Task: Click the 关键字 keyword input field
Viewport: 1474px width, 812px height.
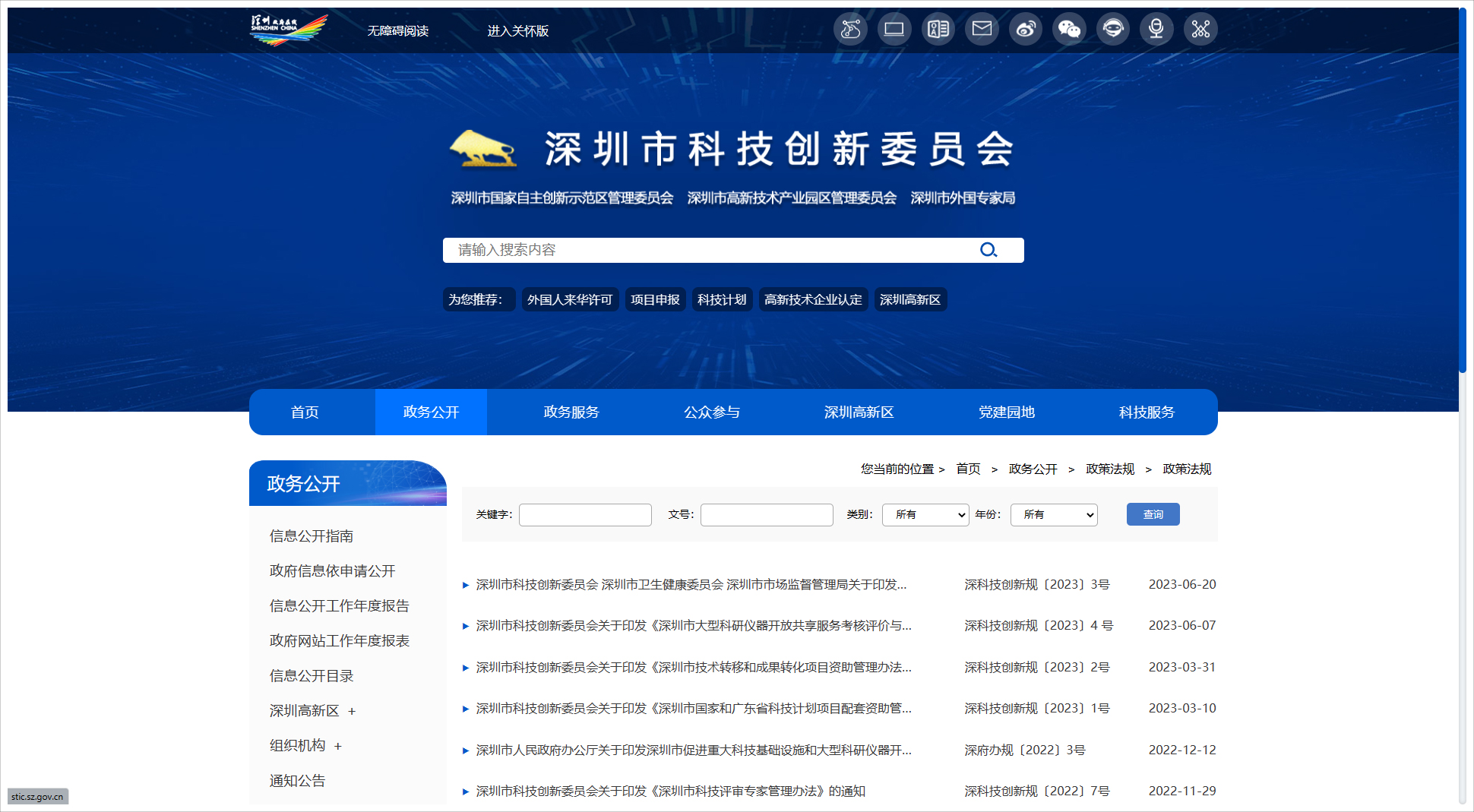Action: (585, 515)
